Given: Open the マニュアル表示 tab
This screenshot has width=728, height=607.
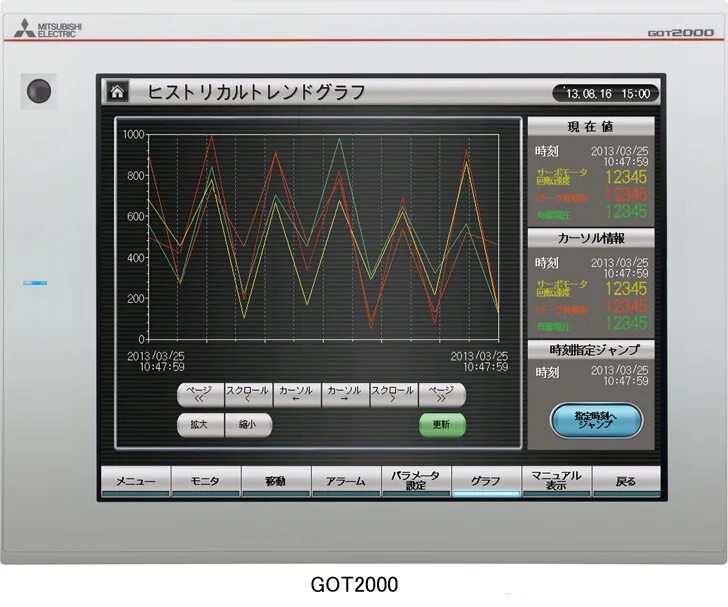Looking at the screenshot, I should [x=556, y=482].
